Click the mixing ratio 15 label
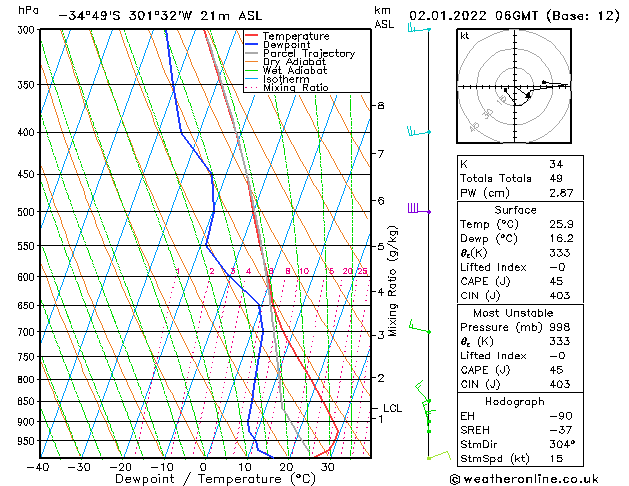This screenshot has width=629, height=486. pos(329,271)
